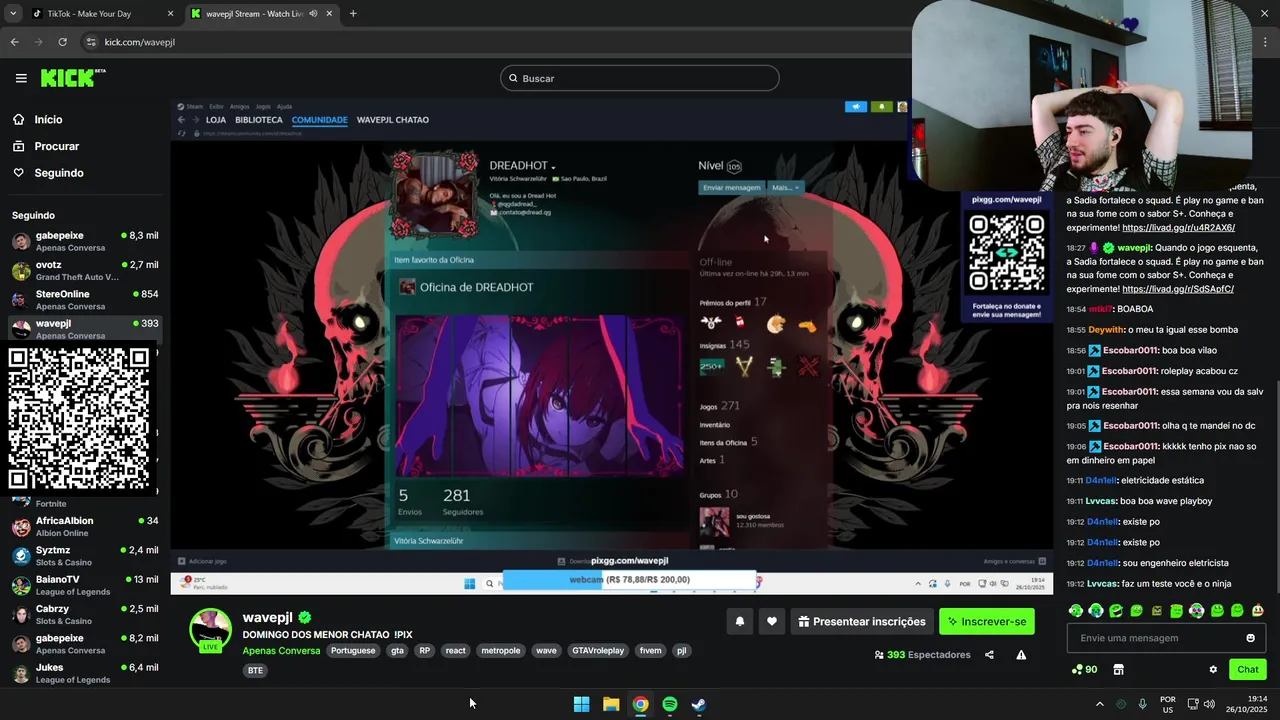Insert the first quick emote above chat input

(1076, 610)
